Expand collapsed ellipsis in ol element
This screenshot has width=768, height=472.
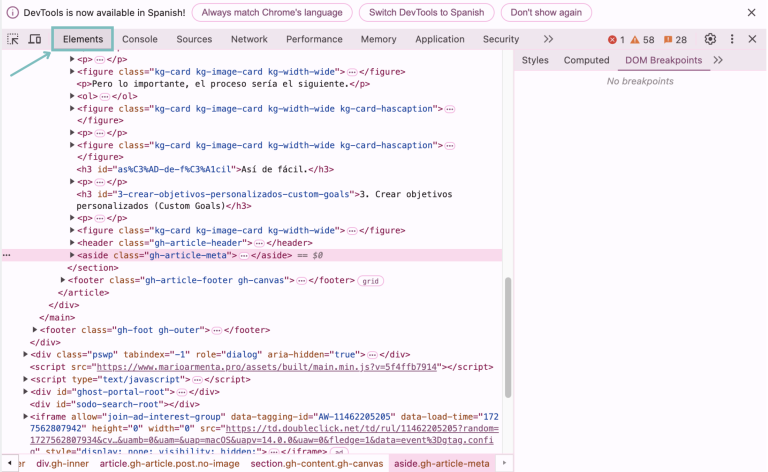(105, 96)
